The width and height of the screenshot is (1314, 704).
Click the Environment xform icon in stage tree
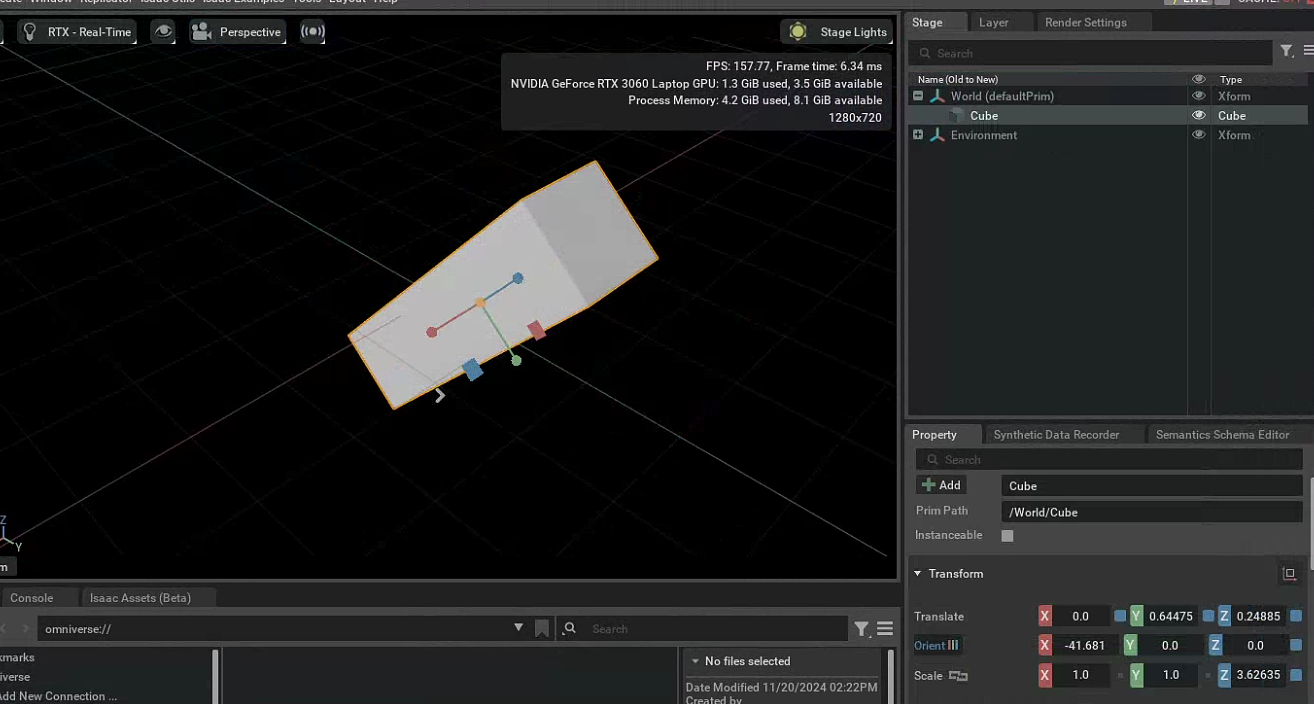point(937,135)
